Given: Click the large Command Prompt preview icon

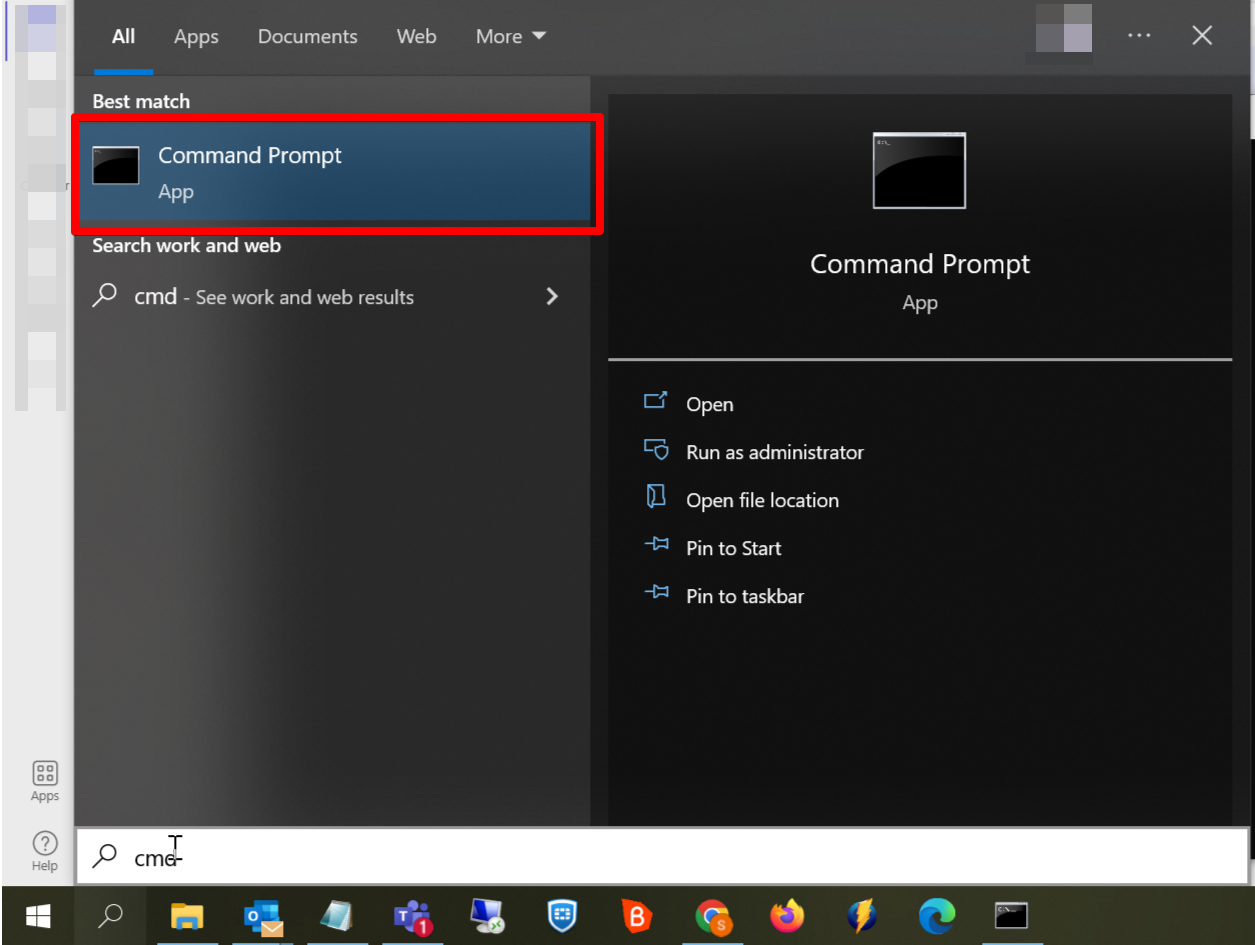Looking at the screenshot, I should (919, 170).
